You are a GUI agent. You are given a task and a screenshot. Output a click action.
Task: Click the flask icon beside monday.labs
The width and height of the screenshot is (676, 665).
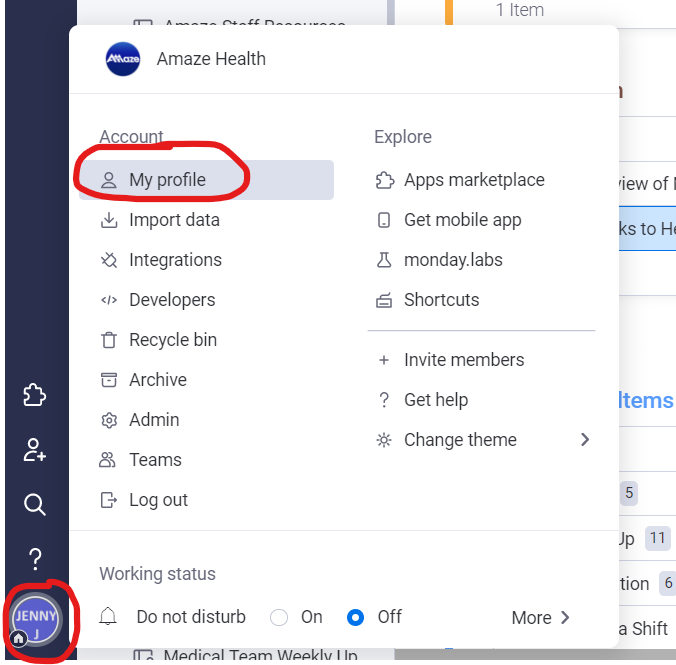(x=384, y=260)
